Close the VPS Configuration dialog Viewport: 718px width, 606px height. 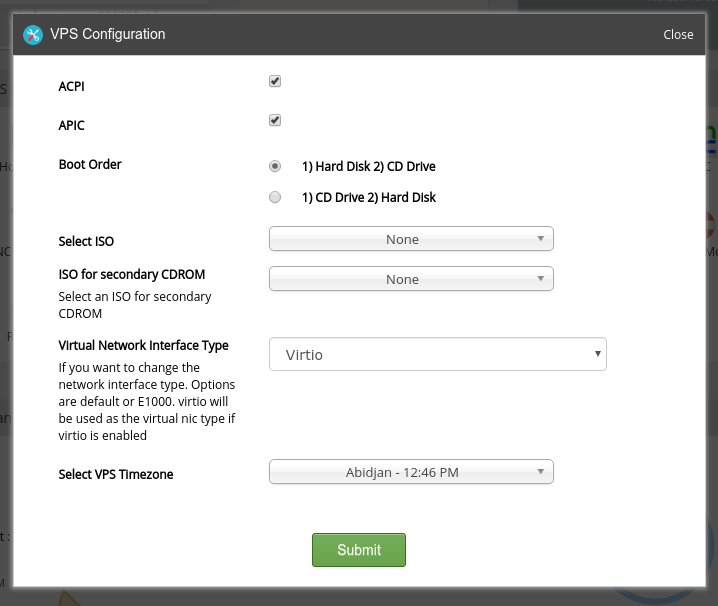[x=678, y=35]
